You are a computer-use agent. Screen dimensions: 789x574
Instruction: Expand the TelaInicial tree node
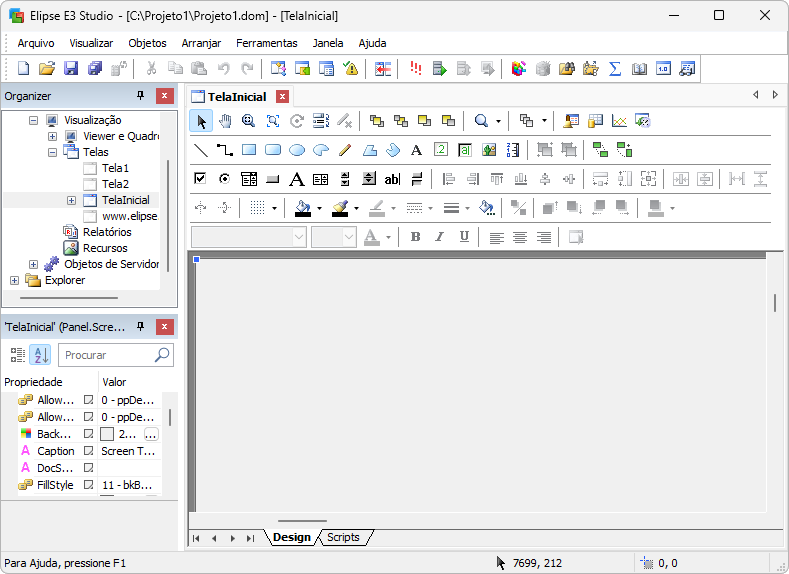[x=71, y=200]
